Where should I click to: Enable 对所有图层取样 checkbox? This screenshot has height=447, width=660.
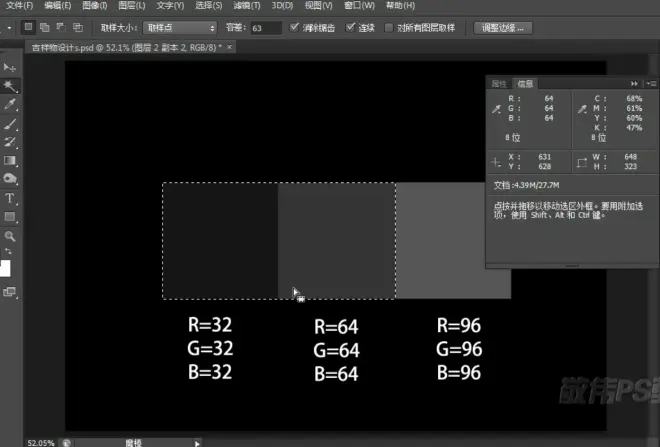click(389, 28)
